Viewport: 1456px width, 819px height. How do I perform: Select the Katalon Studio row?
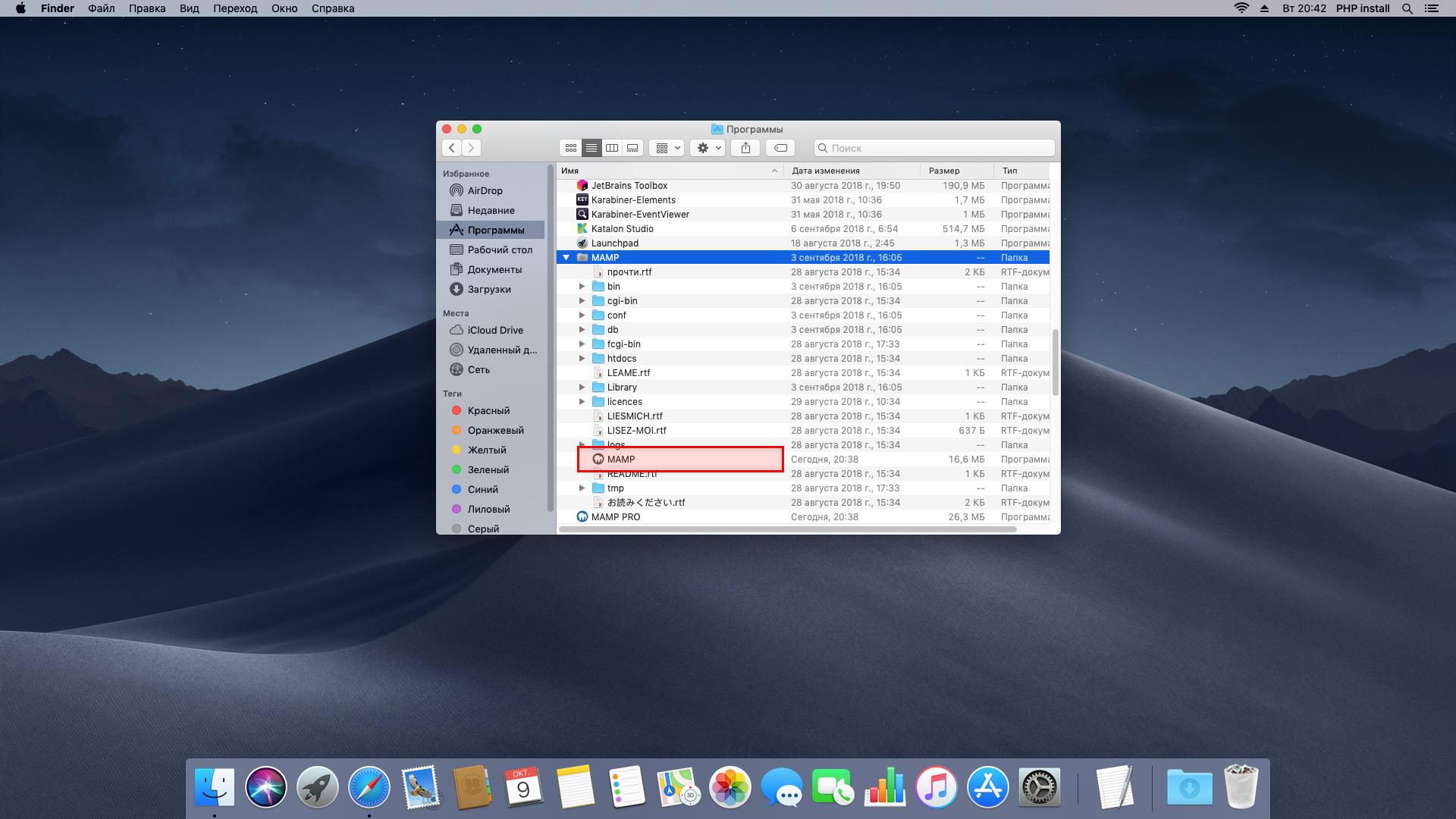pyautogui.click(x=803, y=229)
